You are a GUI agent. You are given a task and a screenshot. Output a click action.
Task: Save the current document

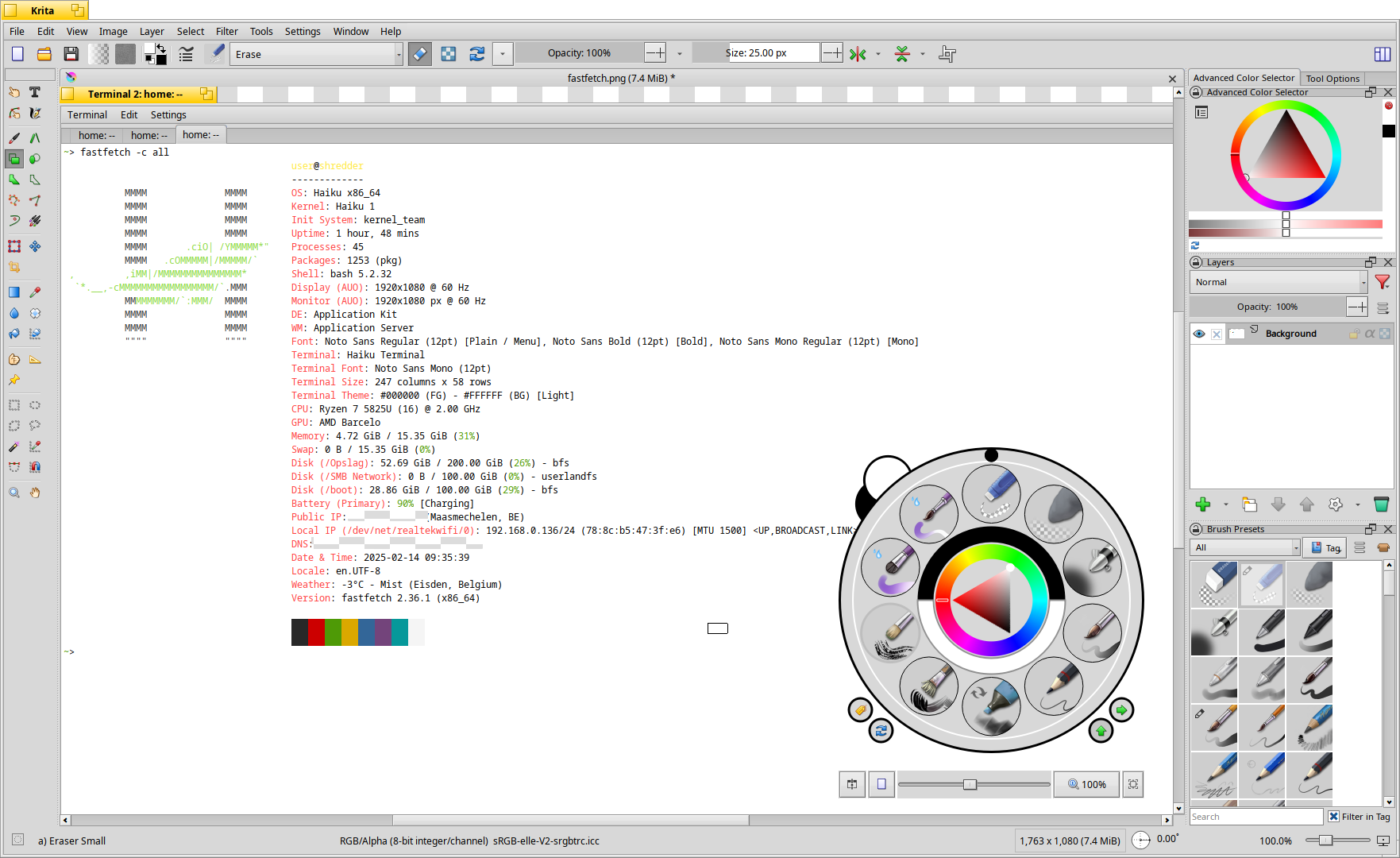point(71,54)
